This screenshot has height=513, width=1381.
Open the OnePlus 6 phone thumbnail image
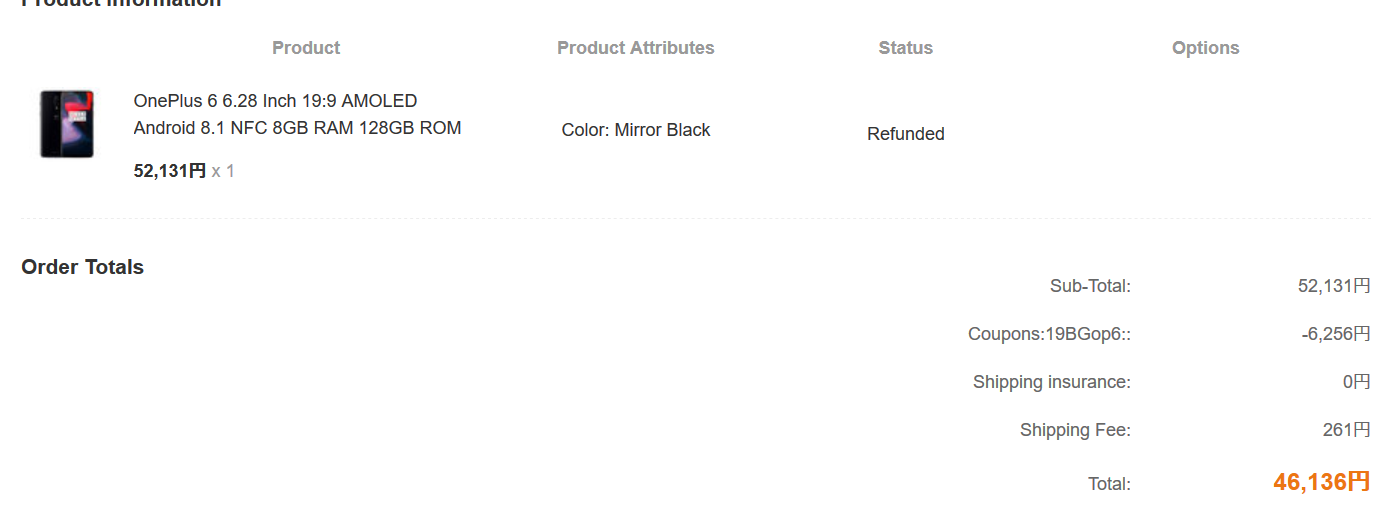click(x=67, y=124)
